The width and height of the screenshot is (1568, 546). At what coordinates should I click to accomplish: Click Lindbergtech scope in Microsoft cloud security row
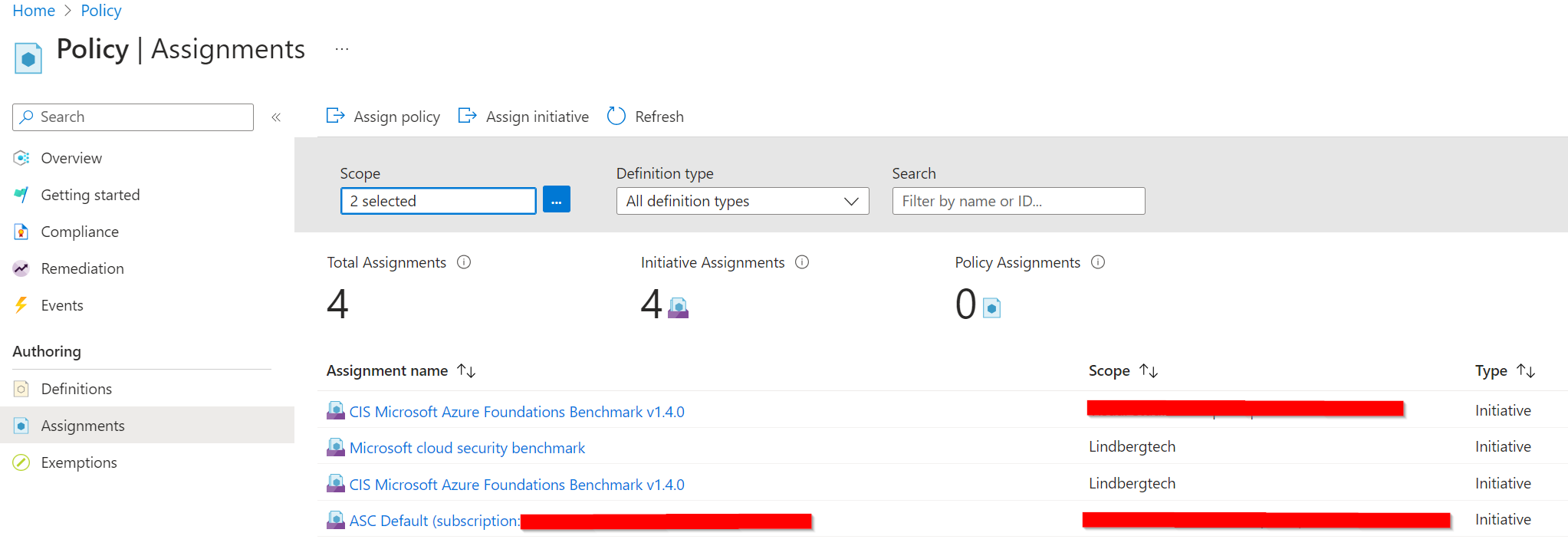pyautogui.click(x=1132, y=446)
